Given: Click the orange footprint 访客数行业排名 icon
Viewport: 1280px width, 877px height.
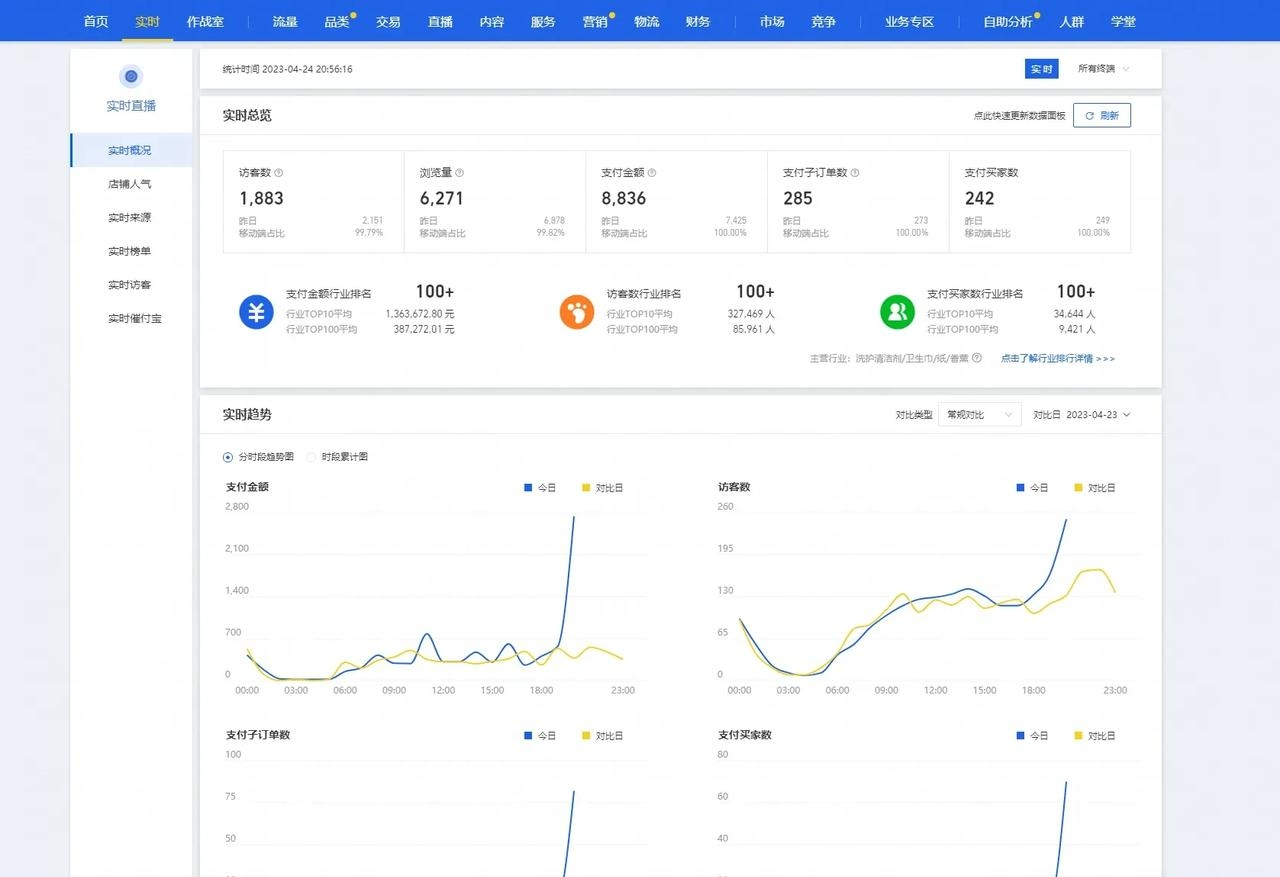Looking at the screenshot, I should (577, 312).
